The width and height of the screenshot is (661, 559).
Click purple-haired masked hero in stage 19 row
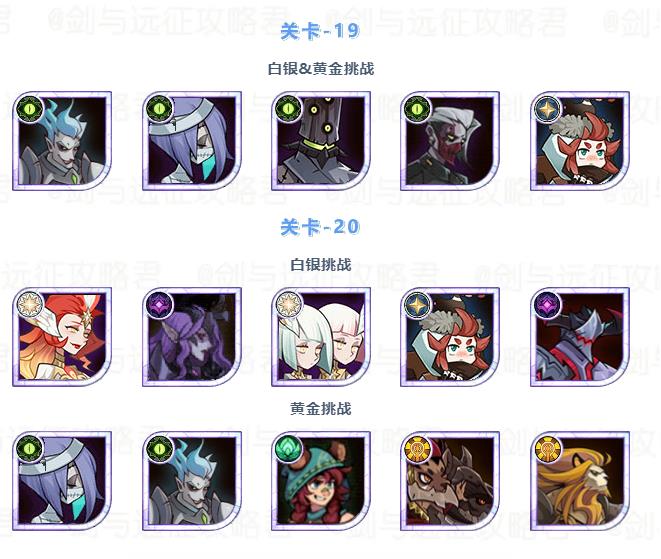(192, 141)
